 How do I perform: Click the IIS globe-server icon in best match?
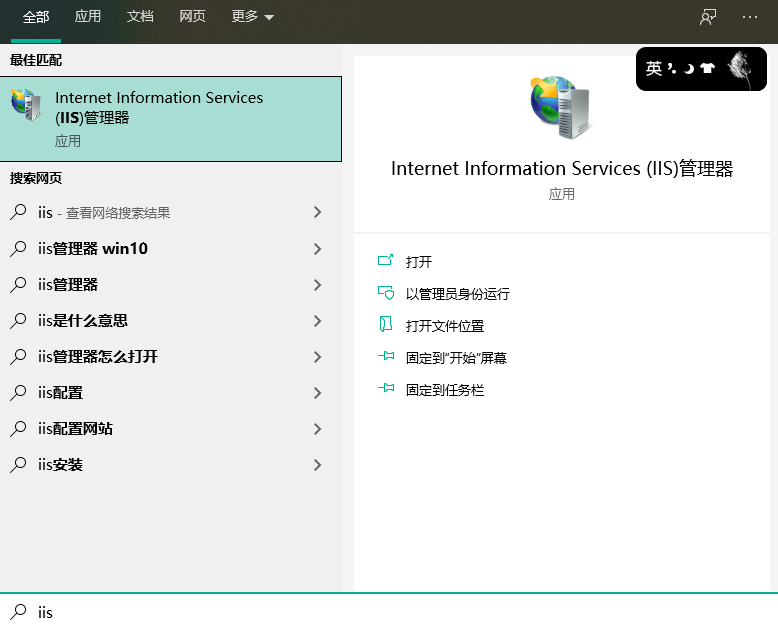click(26, 104)
